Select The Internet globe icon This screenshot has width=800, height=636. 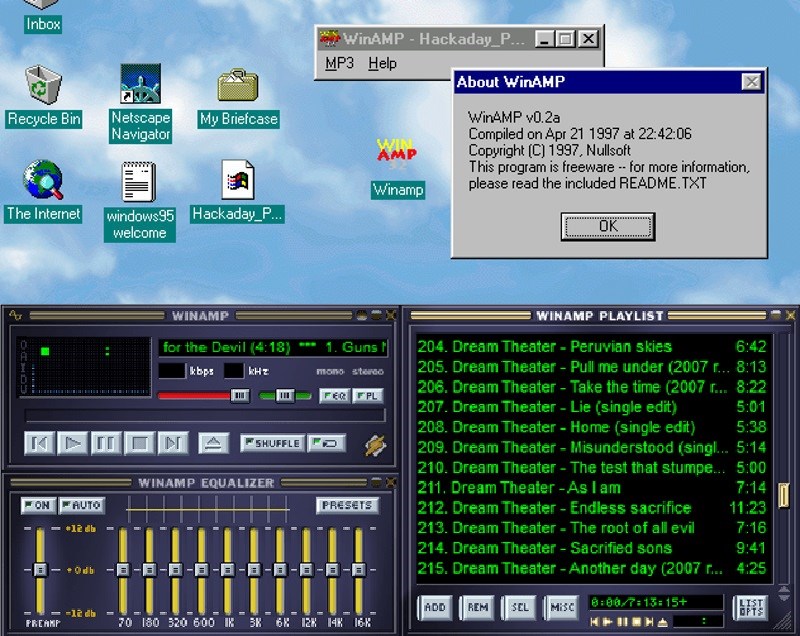click(43, 180)
